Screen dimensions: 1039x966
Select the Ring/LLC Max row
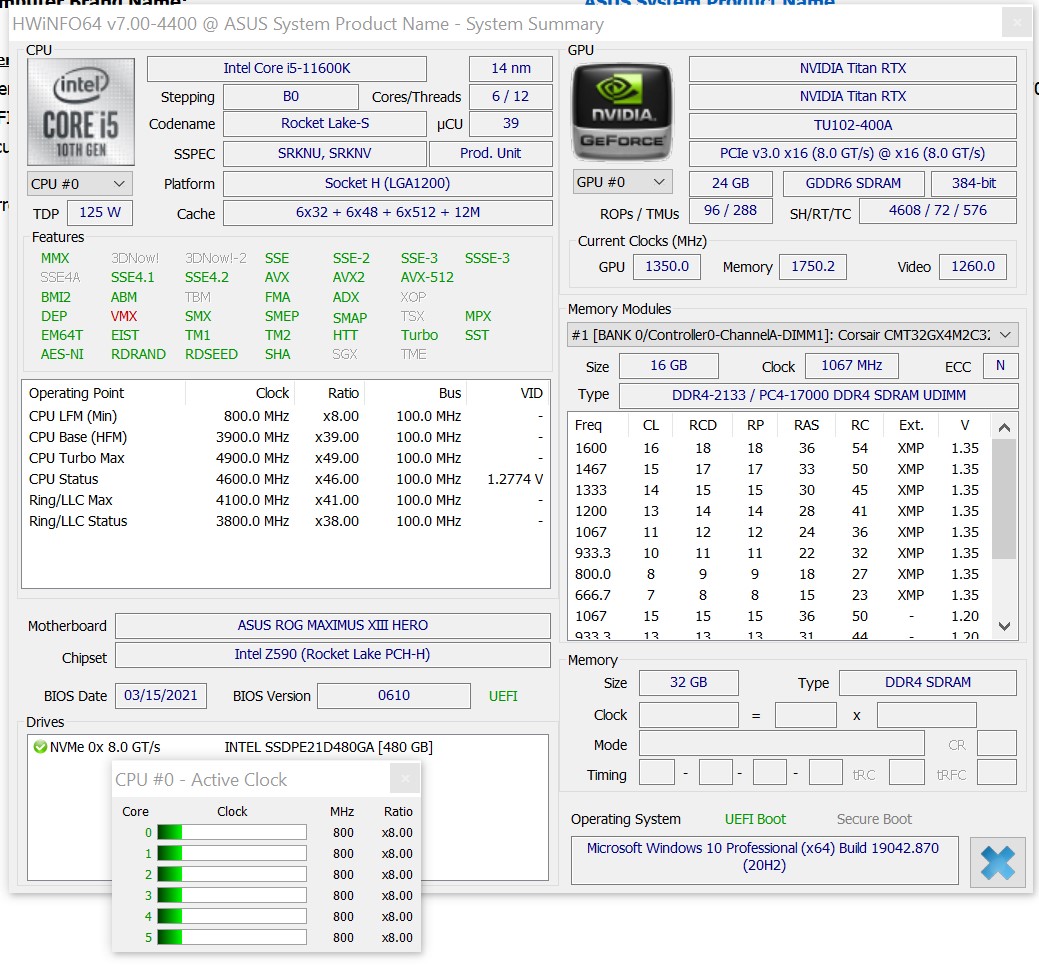coord(286,500)
